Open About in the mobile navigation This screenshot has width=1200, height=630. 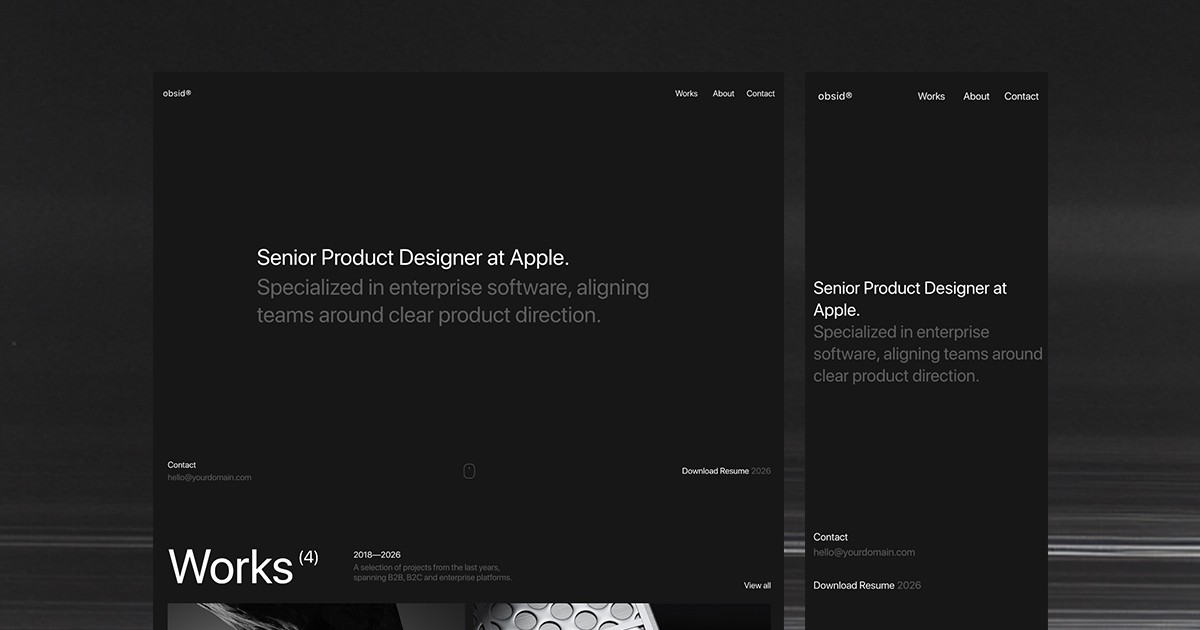(x=976, y=96)
